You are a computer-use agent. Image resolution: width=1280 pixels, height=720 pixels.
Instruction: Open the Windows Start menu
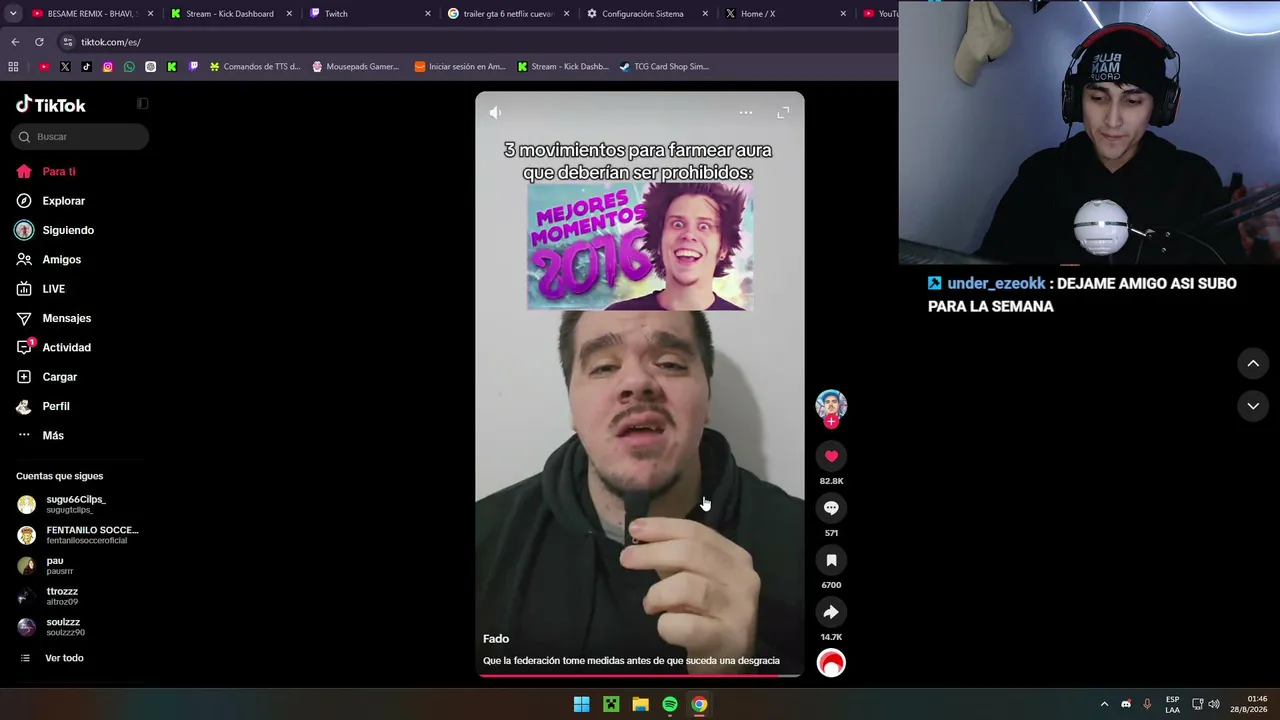(581, 704)
